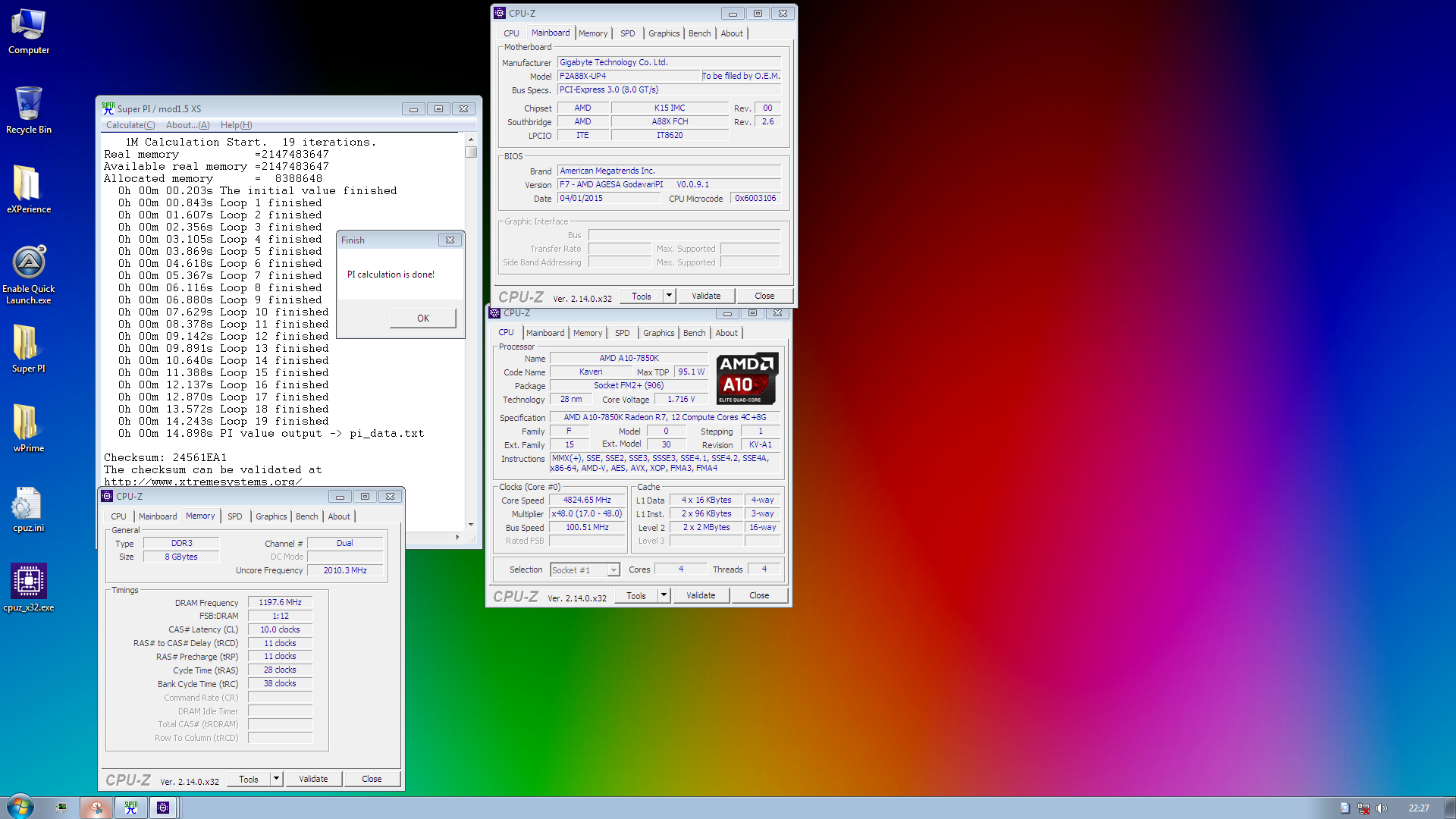The width and height of the screenshot is (1456, 819).
Task: Open Tools dropdown arrow in CPU tab window
Action: click(x=664, y=595)
